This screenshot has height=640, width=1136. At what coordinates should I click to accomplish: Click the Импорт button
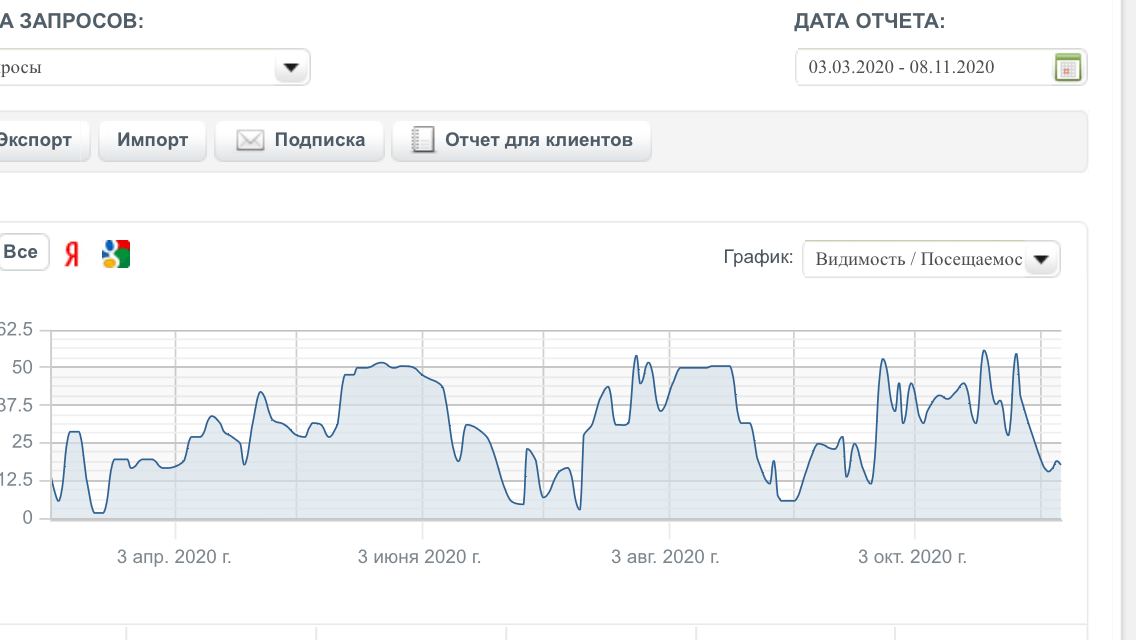(152, 140)
